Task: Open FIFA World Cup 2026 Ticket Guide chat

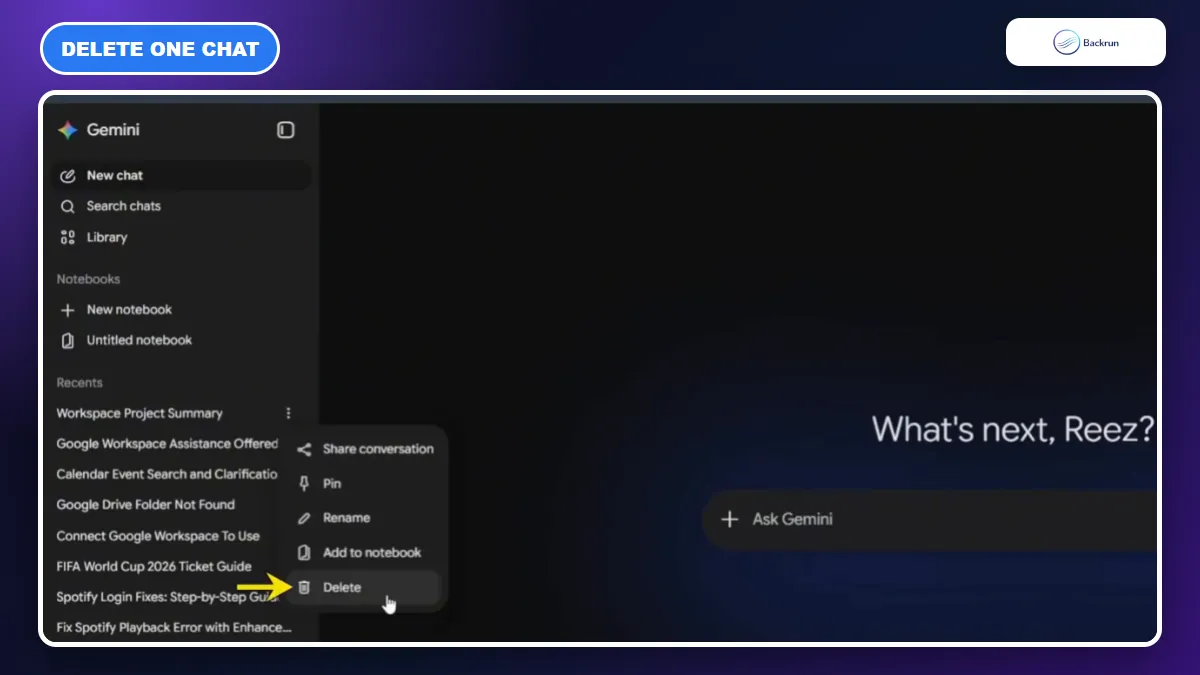Action: 154,566
